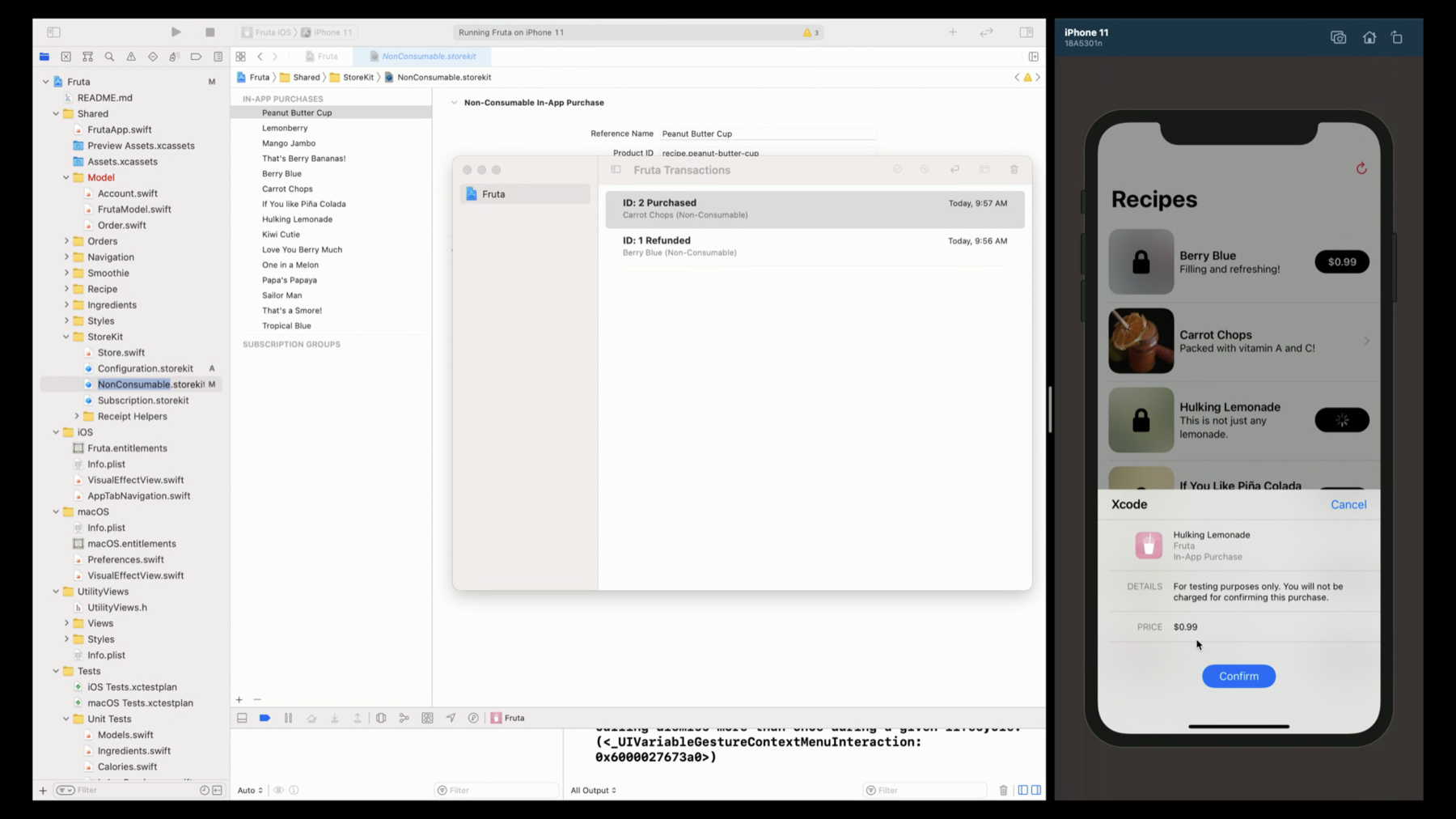Open the code review arrows button
This screenshot has height=819, width=1456.
(986, 32)
